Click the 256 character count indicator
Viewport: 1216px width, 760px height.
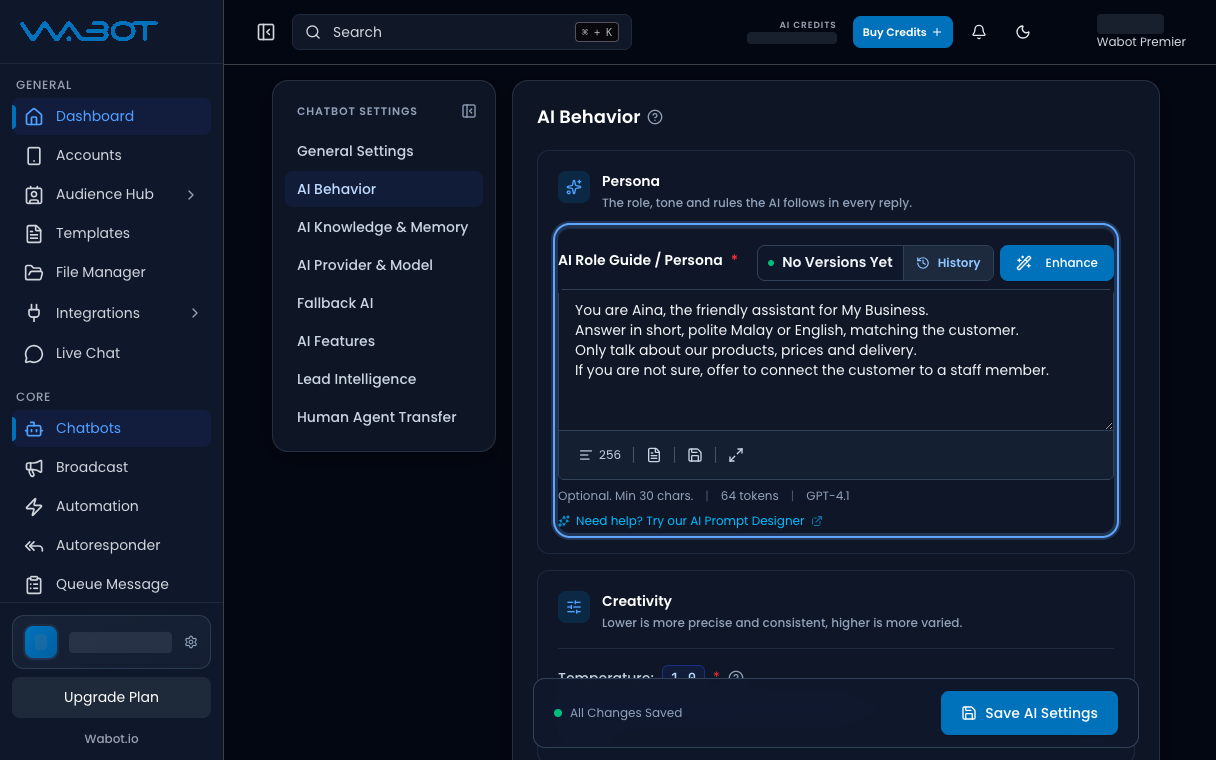coord(600,455)
